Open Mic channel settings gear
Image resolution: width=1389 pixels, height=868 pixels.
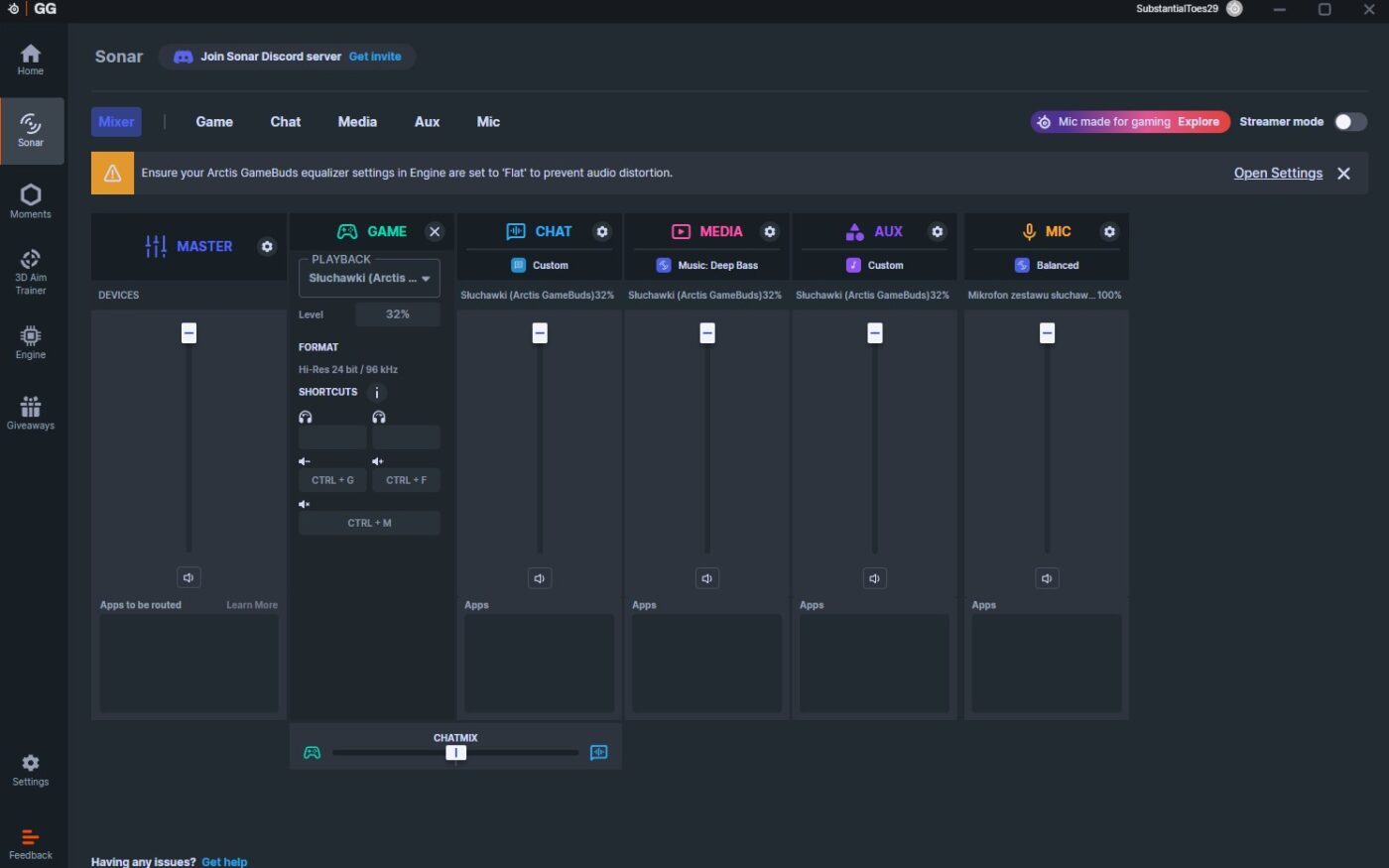[1109, 231]
